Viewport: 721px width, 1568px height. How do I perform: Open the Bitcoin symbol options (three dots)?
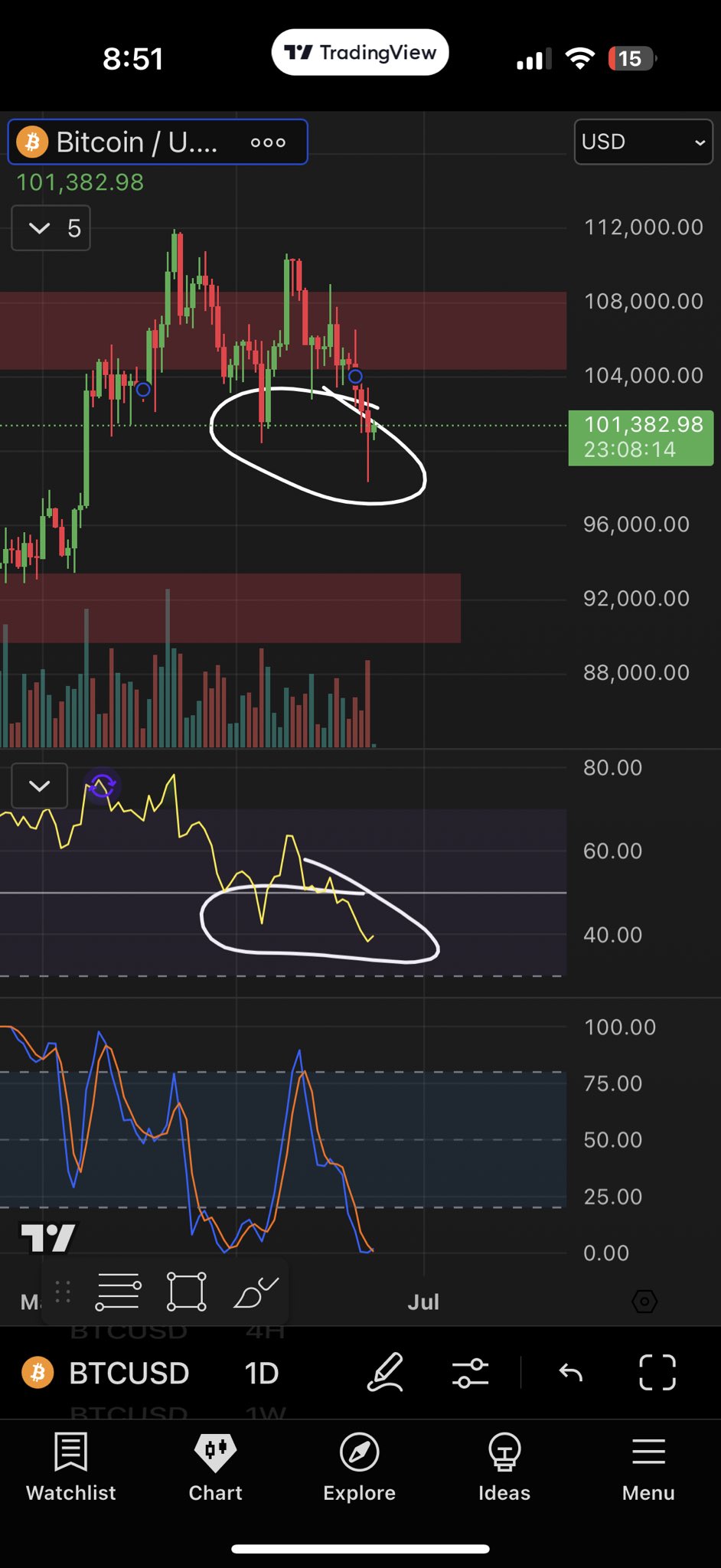tap(268, 142)
